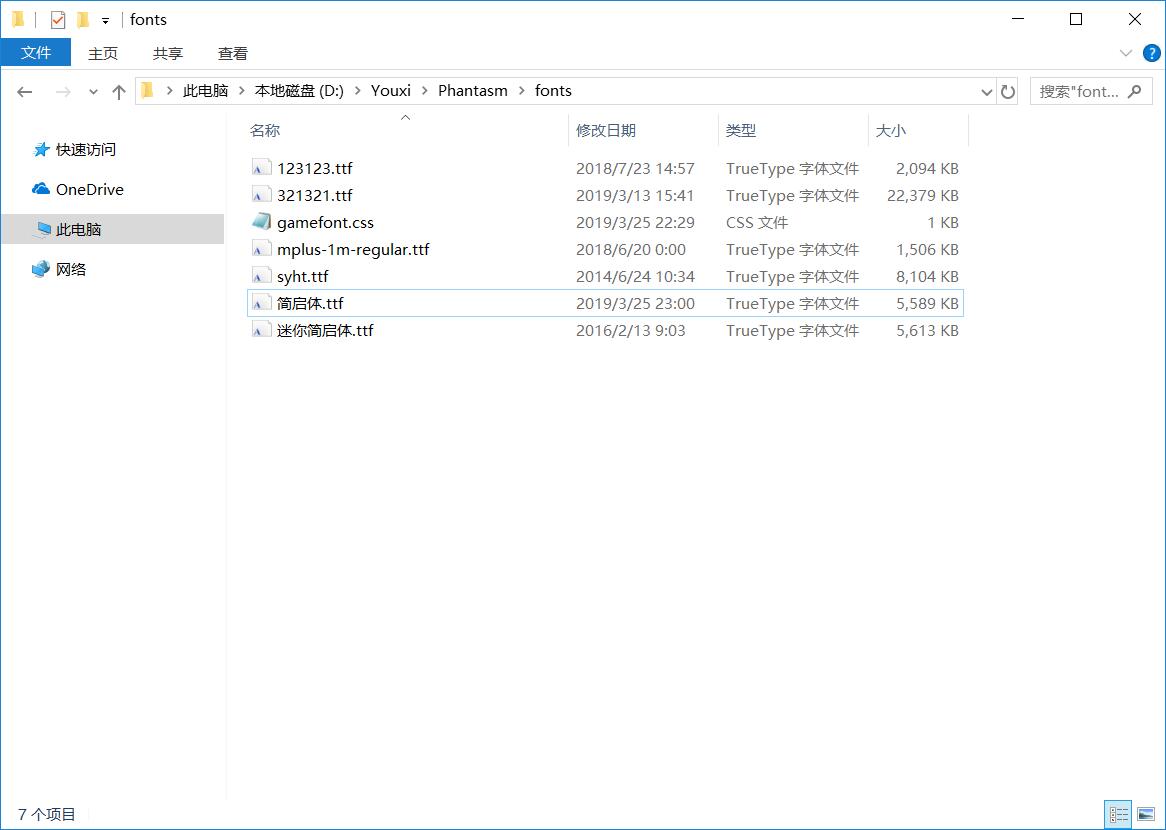Open the quick access toolbar customize dropdown
This screenshot has height=830, width=1166.
(106, 21)
